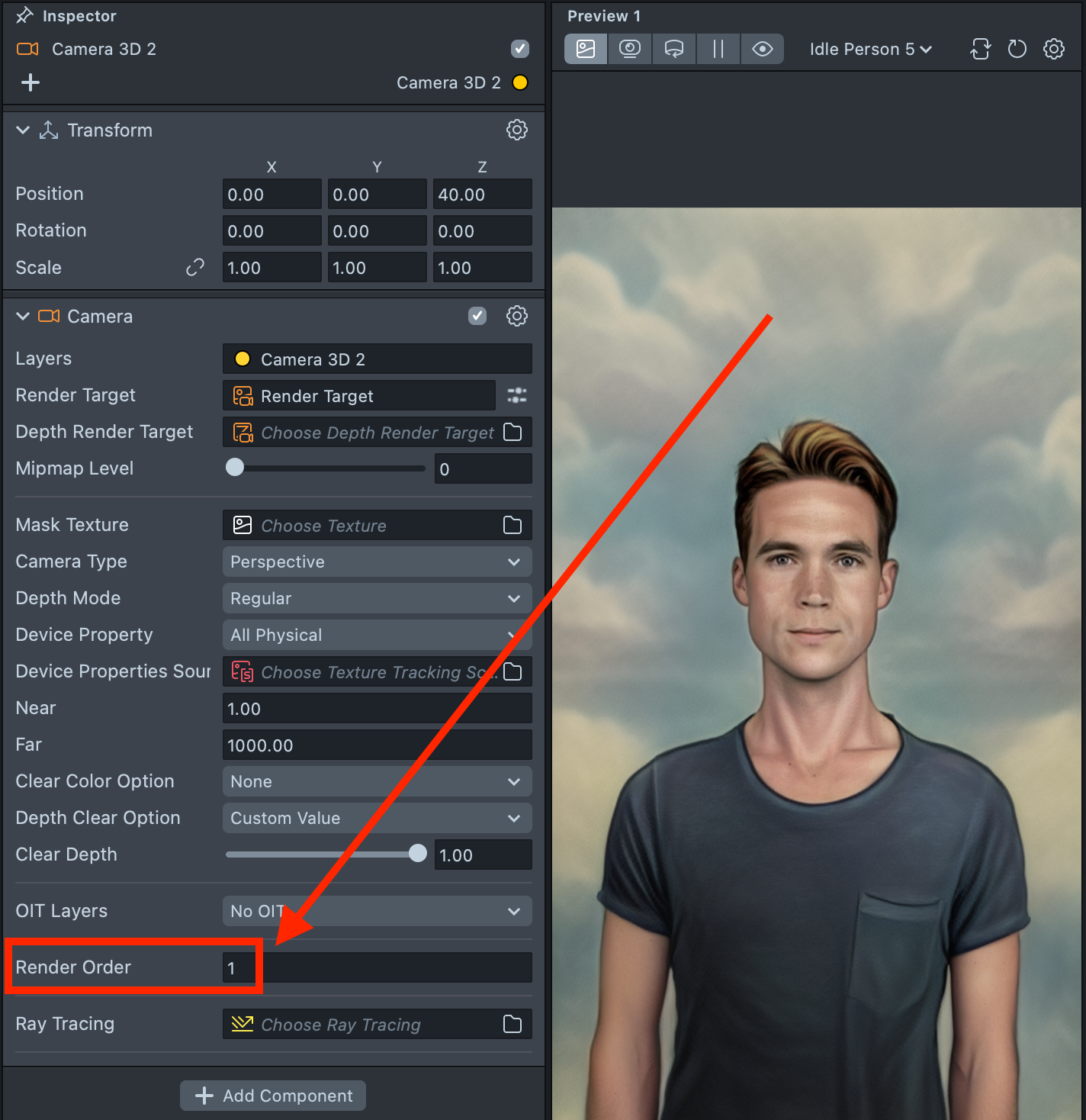Open Preview panel settings gear

[1053, 50]
